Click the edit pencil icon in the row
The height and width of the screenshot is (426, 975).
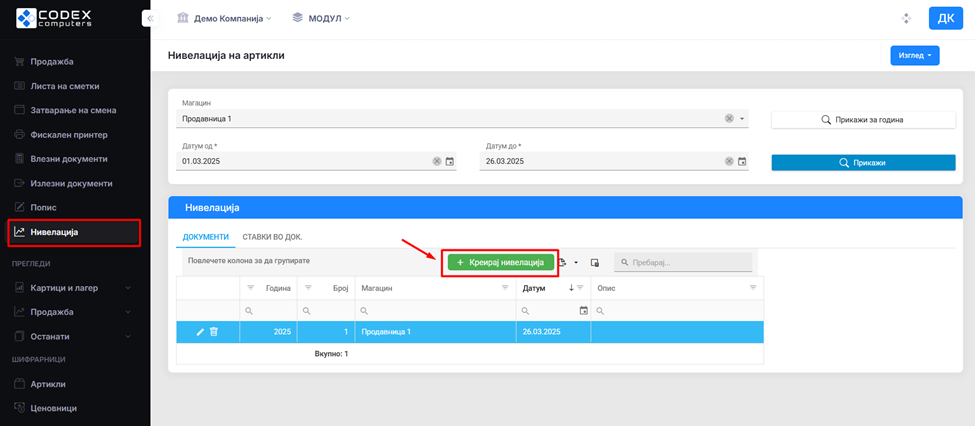coord(200,332)
